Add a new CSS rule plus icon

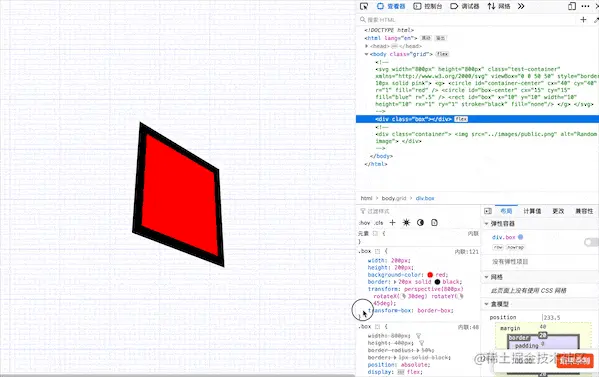click(x=392, y=222)
